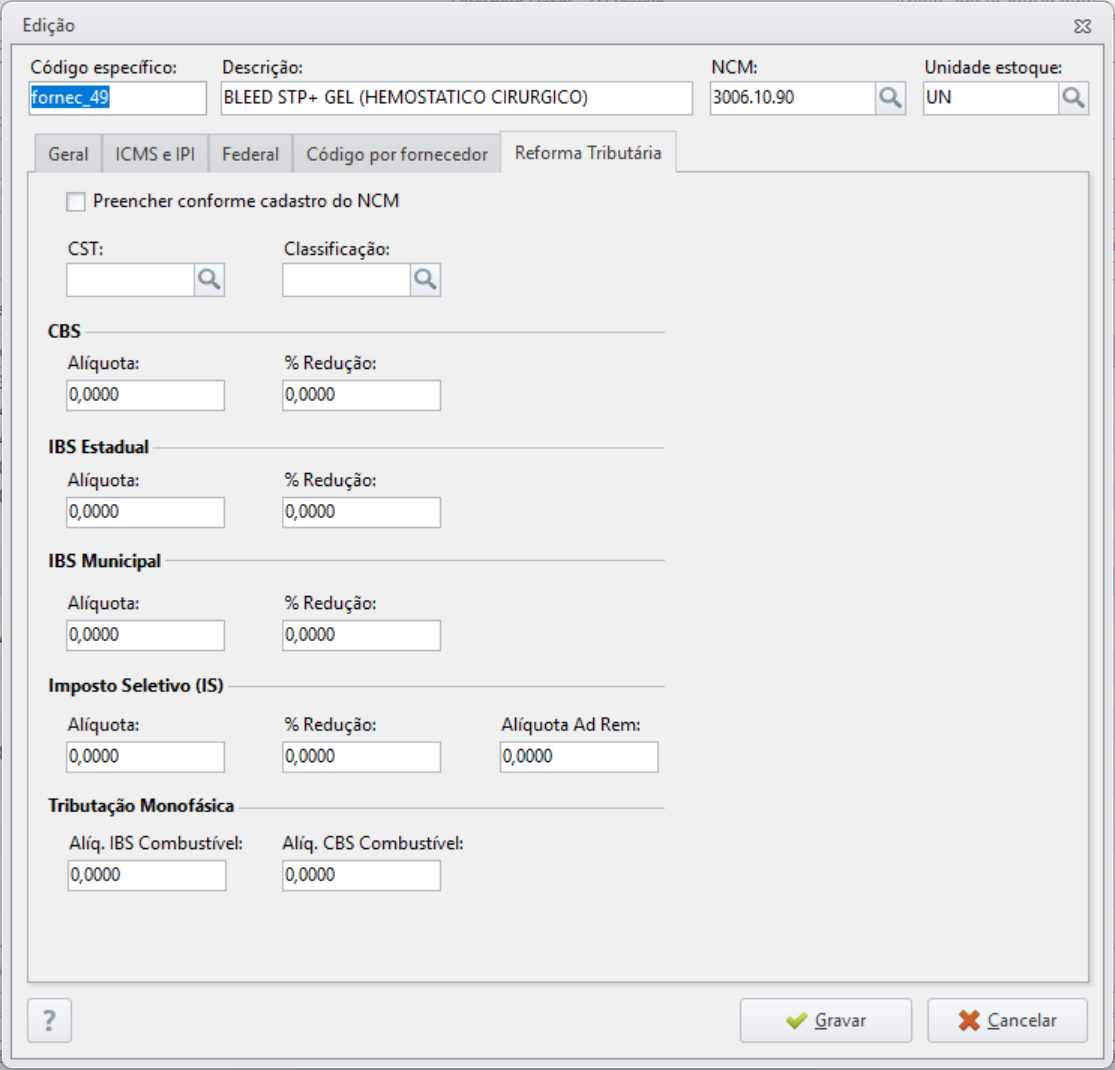Viewport: 1115px width, 1070px height.
Task: Click the Unidade estoque field
Action: tap(991, 98)
